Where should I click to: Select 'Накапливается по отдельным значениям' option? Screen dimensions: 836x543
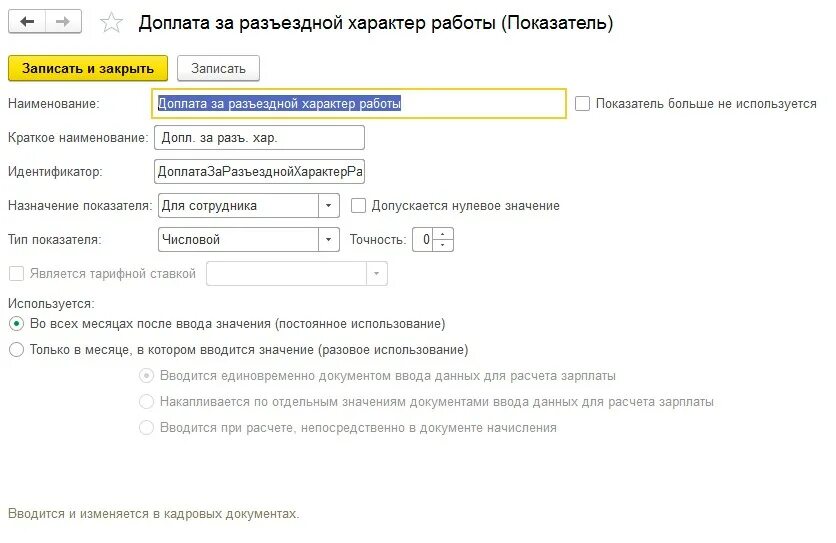[x=147, y=401]
